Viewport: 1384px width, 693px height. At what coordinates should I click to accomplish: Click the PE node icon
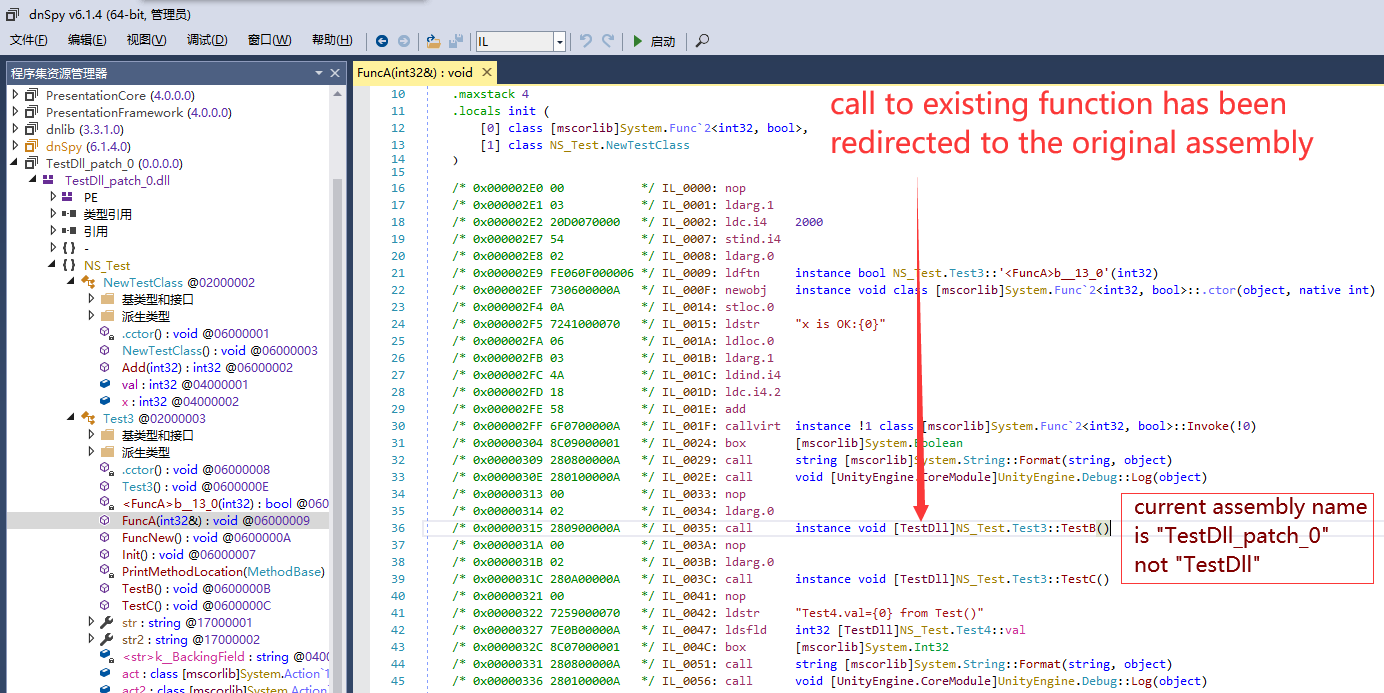click(69, 197)
